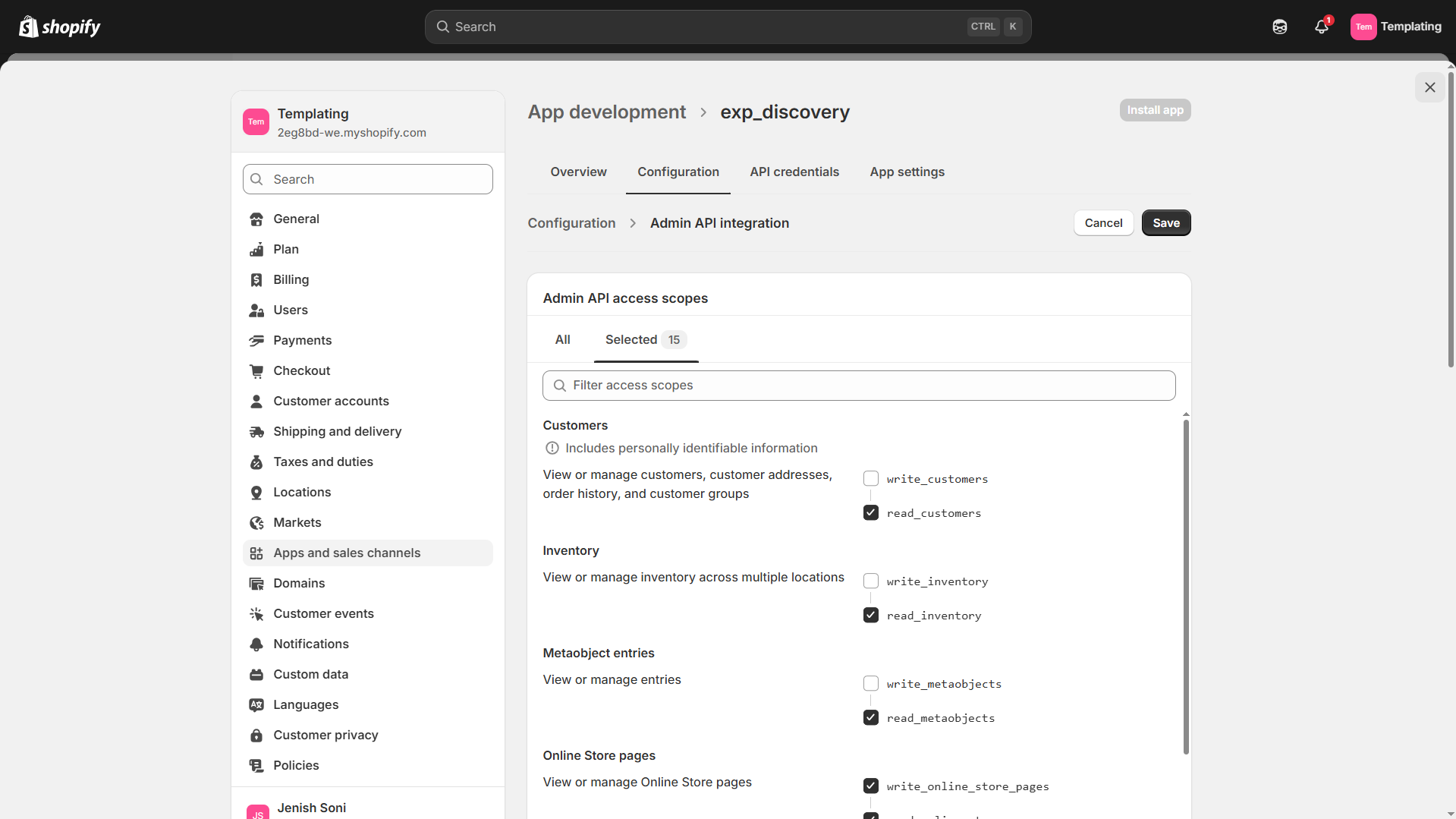Viewport: 1456px width, 819px height.
Task: Uncheck the write_online_store_pages scope
Action: coord(871,786)
